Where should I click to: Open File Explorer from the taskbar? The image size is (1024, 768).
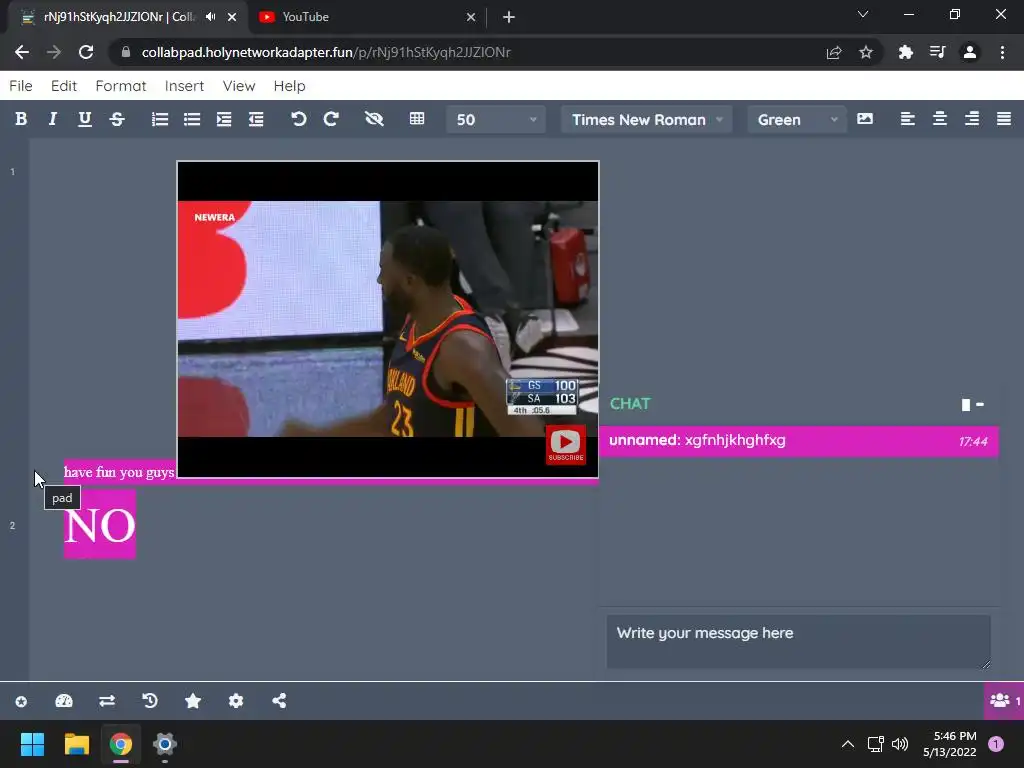click(x=76, y=744)
